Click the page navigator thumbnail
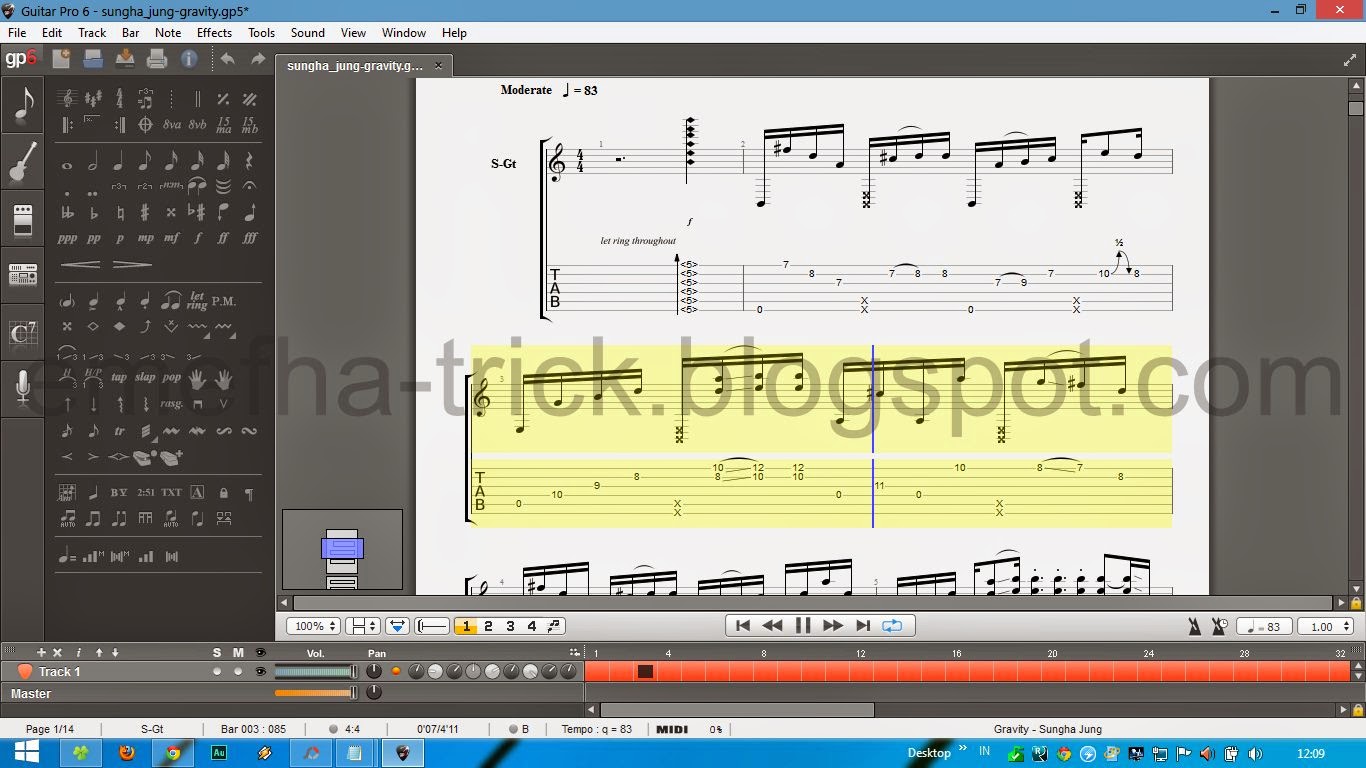This screenshot has width=1366, height=768. 342,549
